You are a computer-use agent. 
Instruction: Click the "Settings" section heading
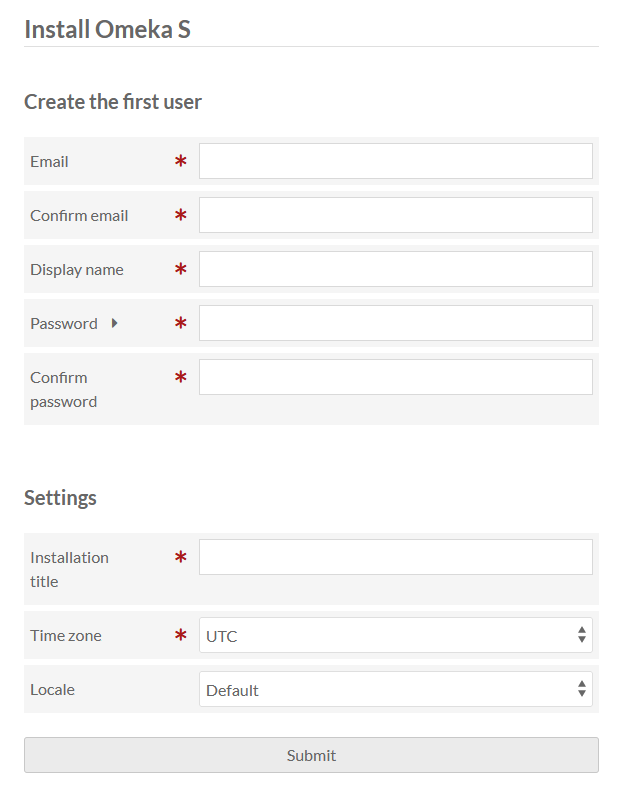coord(60,498)
